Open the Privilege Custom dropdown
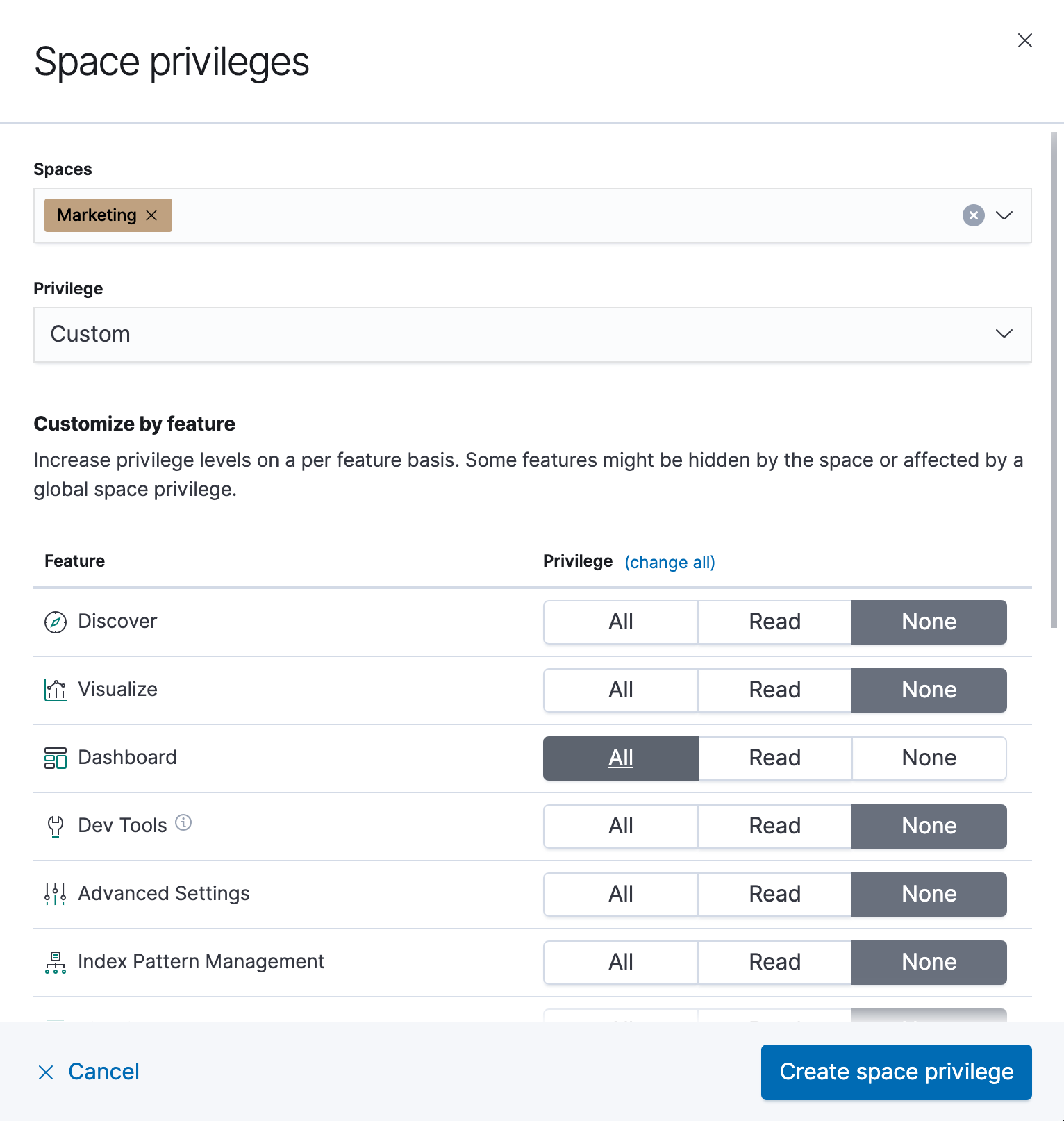This screenshot has width=1064, height=1121. [x=532, y=334]
